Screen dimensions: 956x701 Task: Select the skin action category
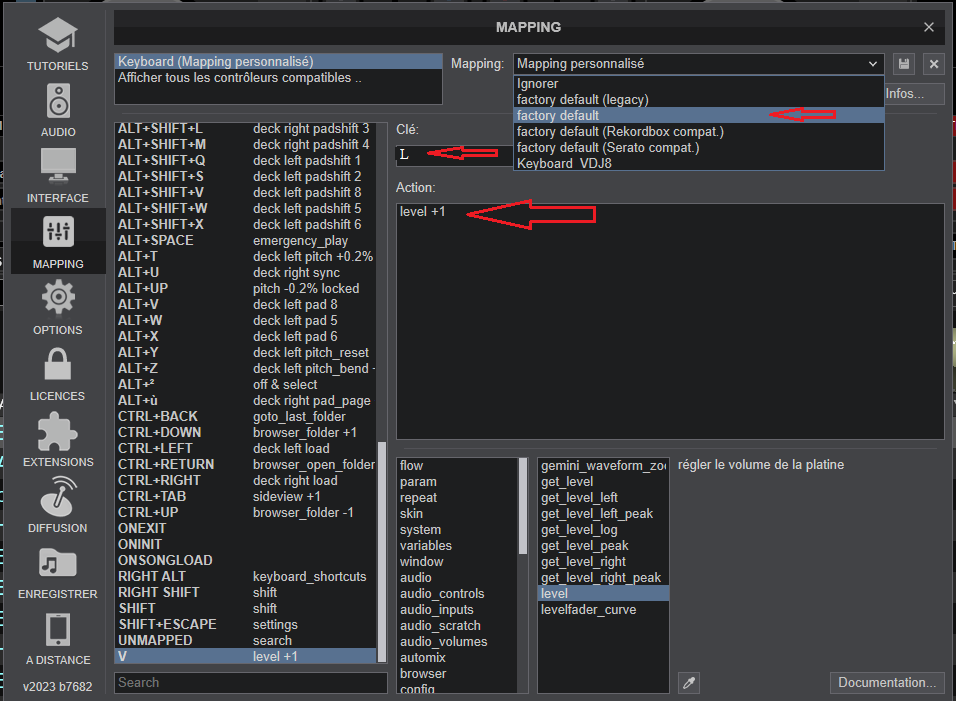click(x=457, y=514)
